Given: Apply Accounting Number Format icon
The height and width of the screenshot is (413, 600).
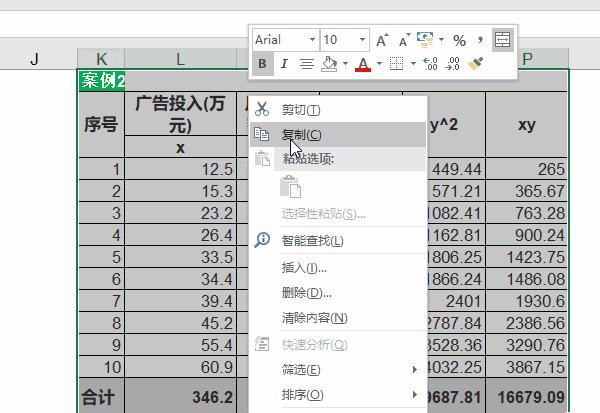Looking at the screenshot, I should (425, 39).
